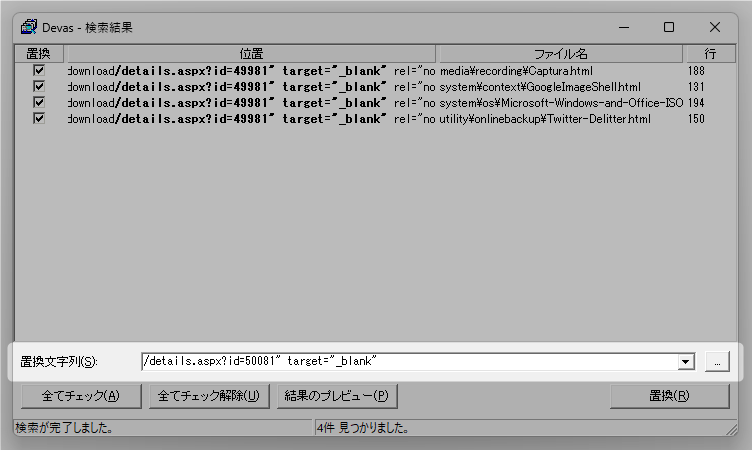Click status text 4件 見つかりました。
The image size is (752, 450).
pyautogui.click(x=363, y=427)
